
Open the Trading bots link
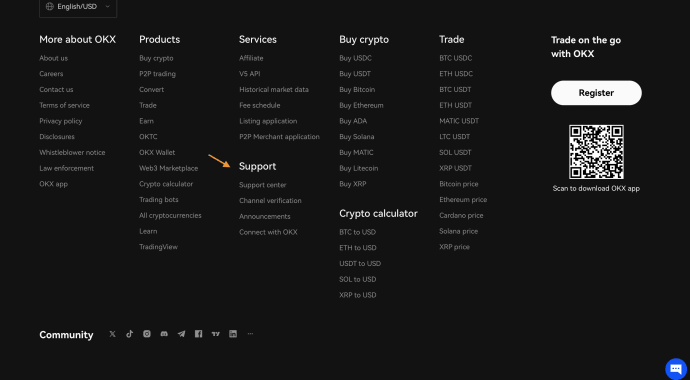159,200
